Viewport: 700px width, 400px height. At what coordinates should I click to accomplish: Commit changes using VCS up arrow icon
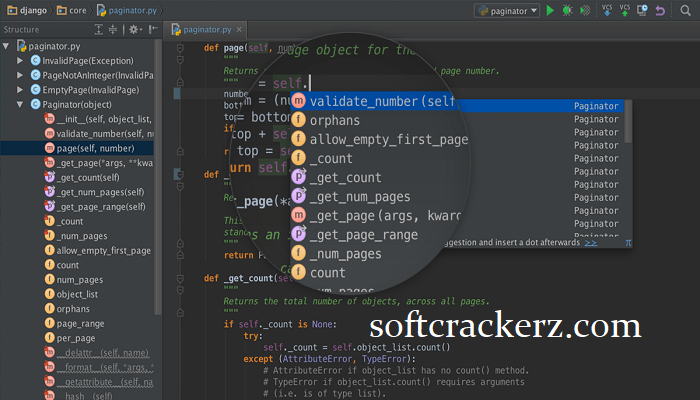(x=625, y=10)
